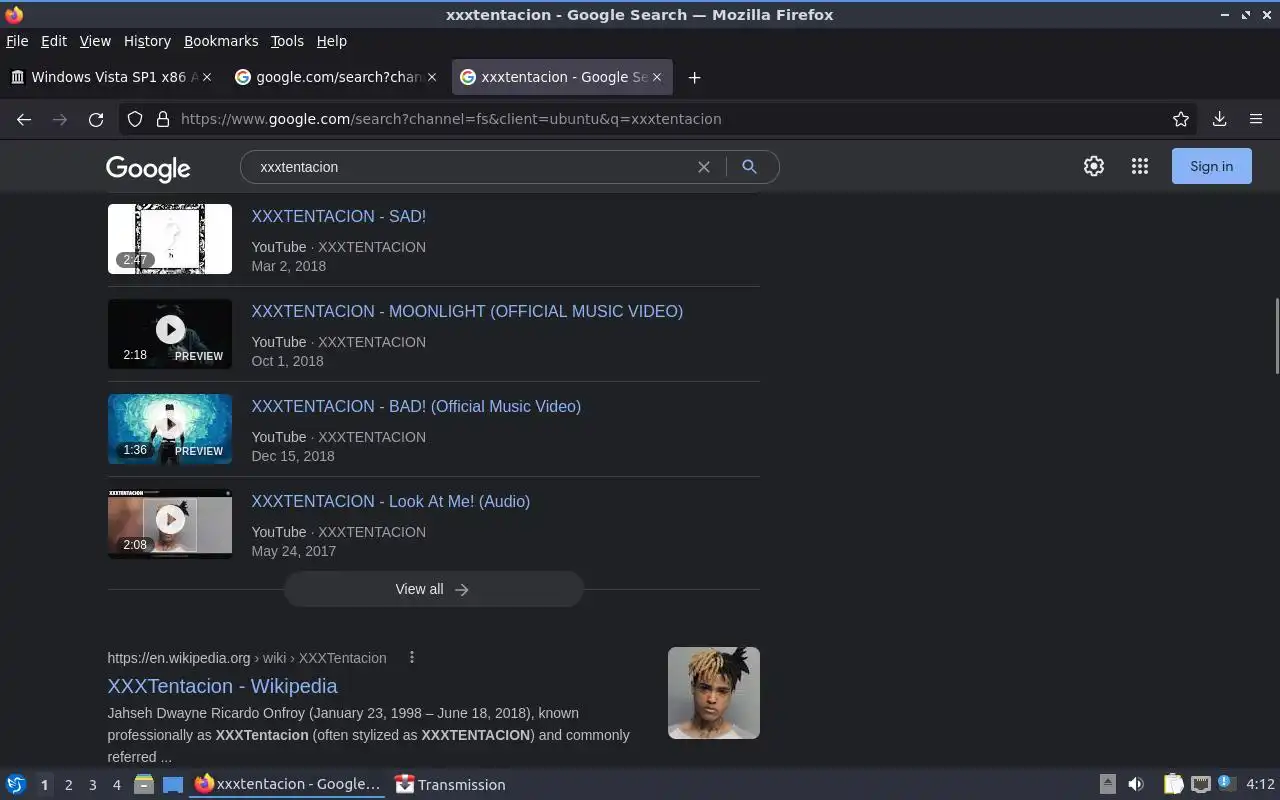Switch to workspace 2
Image resolution: width=1280 pixels, height=800 pixels.
pos(69,785)
